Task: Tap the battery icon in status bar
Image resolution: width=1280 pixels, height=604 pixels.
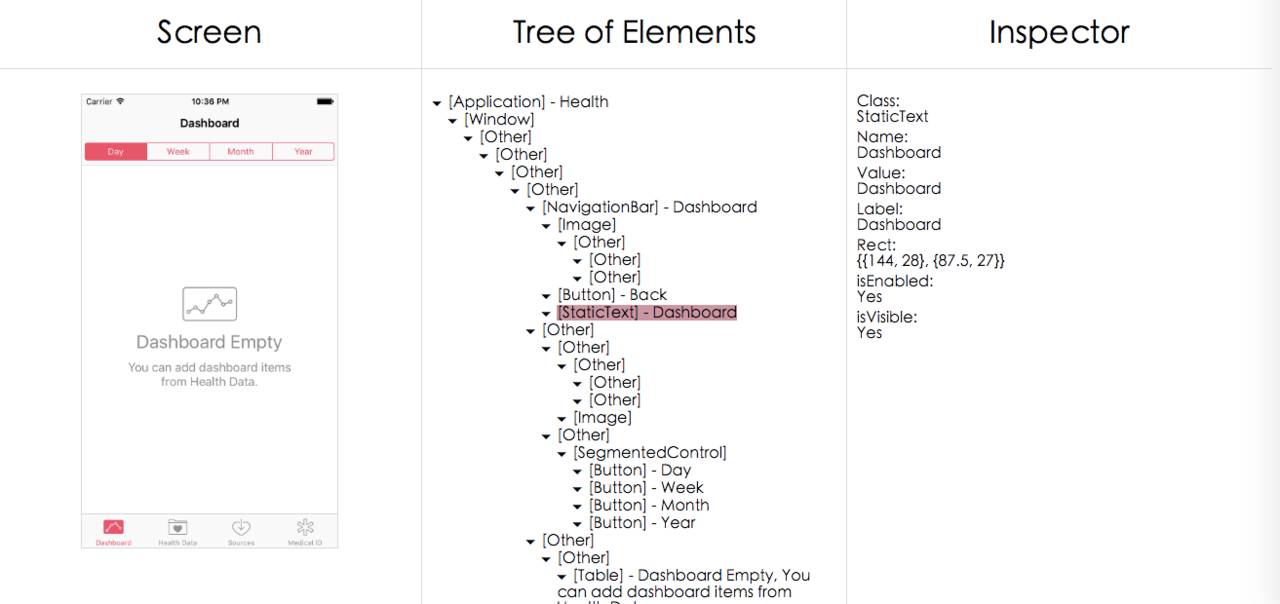Action: point(325,101)
